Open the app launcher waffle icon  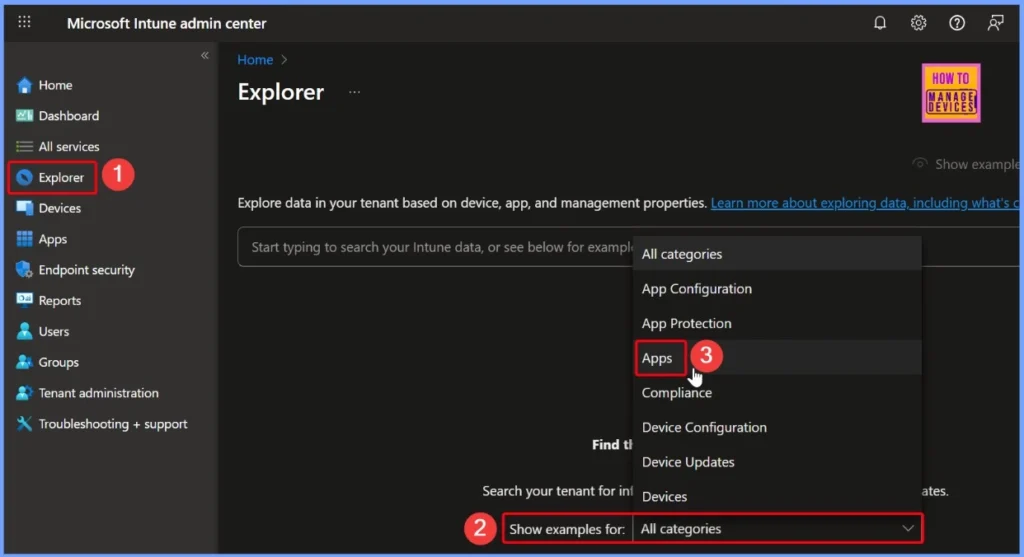point(24,22)
